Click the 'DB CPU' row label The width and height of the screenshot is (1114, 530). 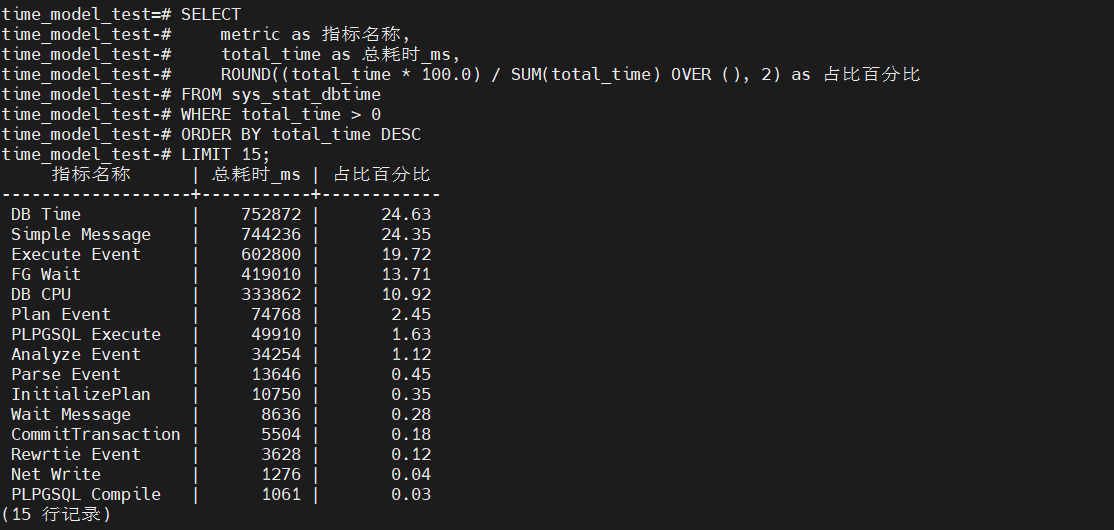41,294
